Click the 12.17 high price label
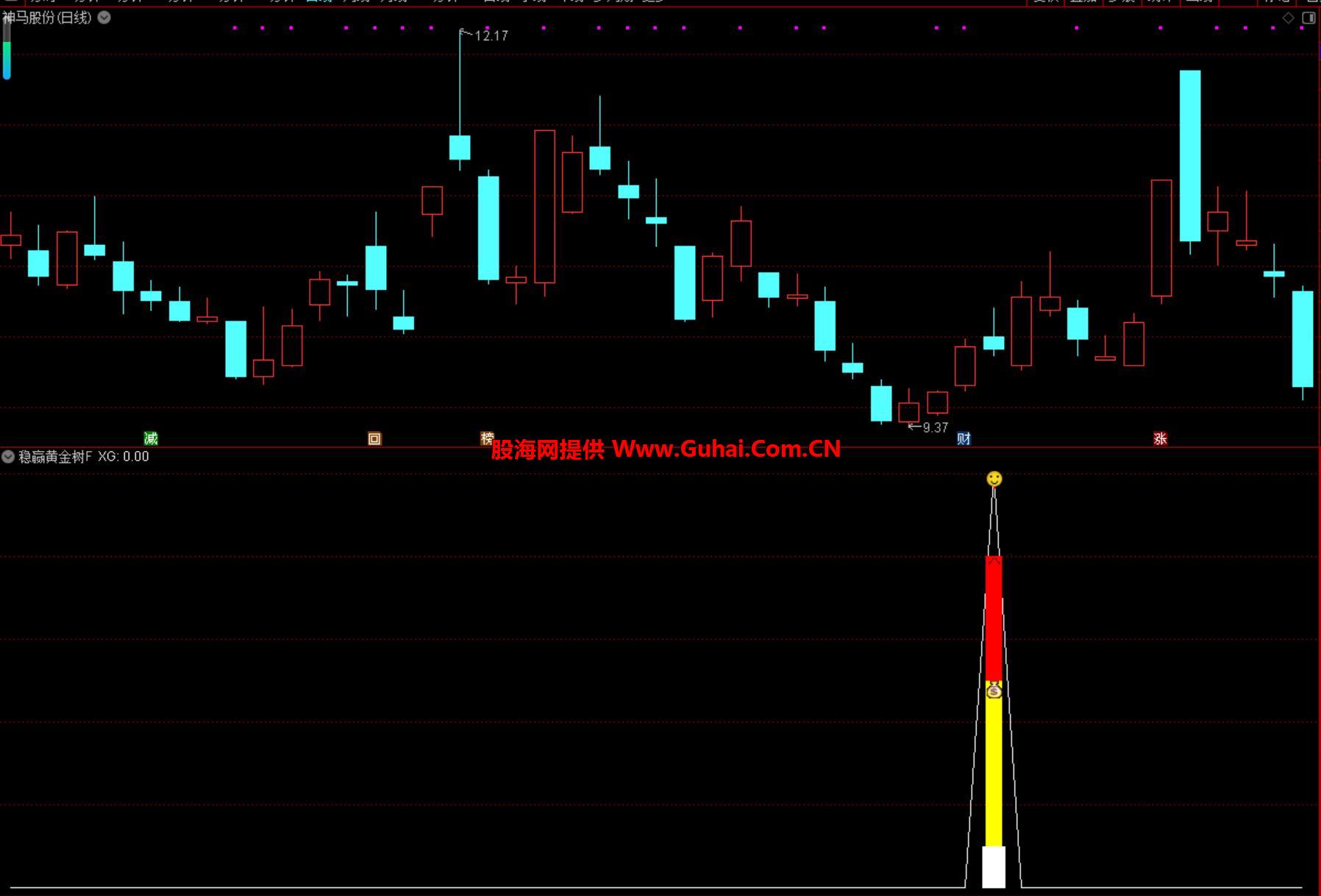This screenshot has height=896, width=1321. coord(491,36)
